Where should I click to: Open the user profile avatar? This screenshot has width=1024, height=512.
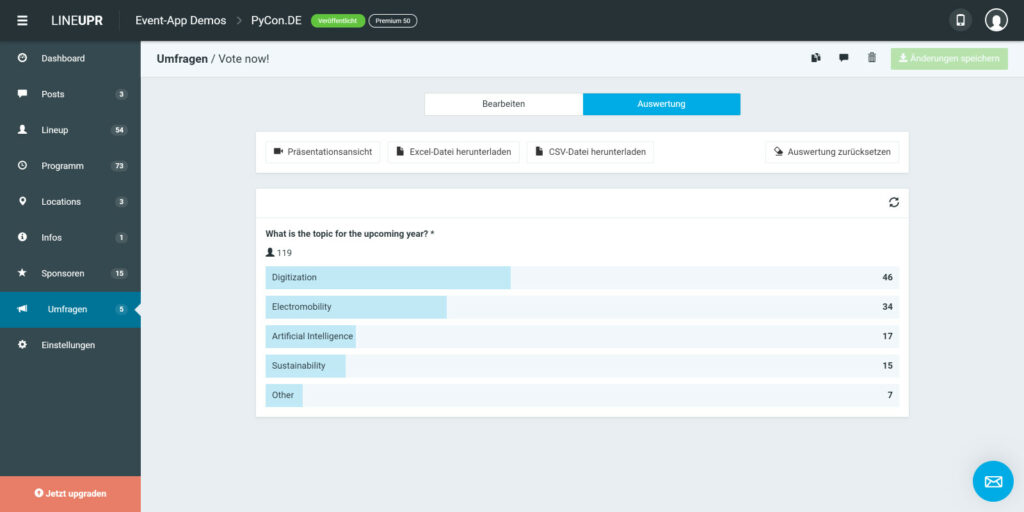(x=996, y=20)
